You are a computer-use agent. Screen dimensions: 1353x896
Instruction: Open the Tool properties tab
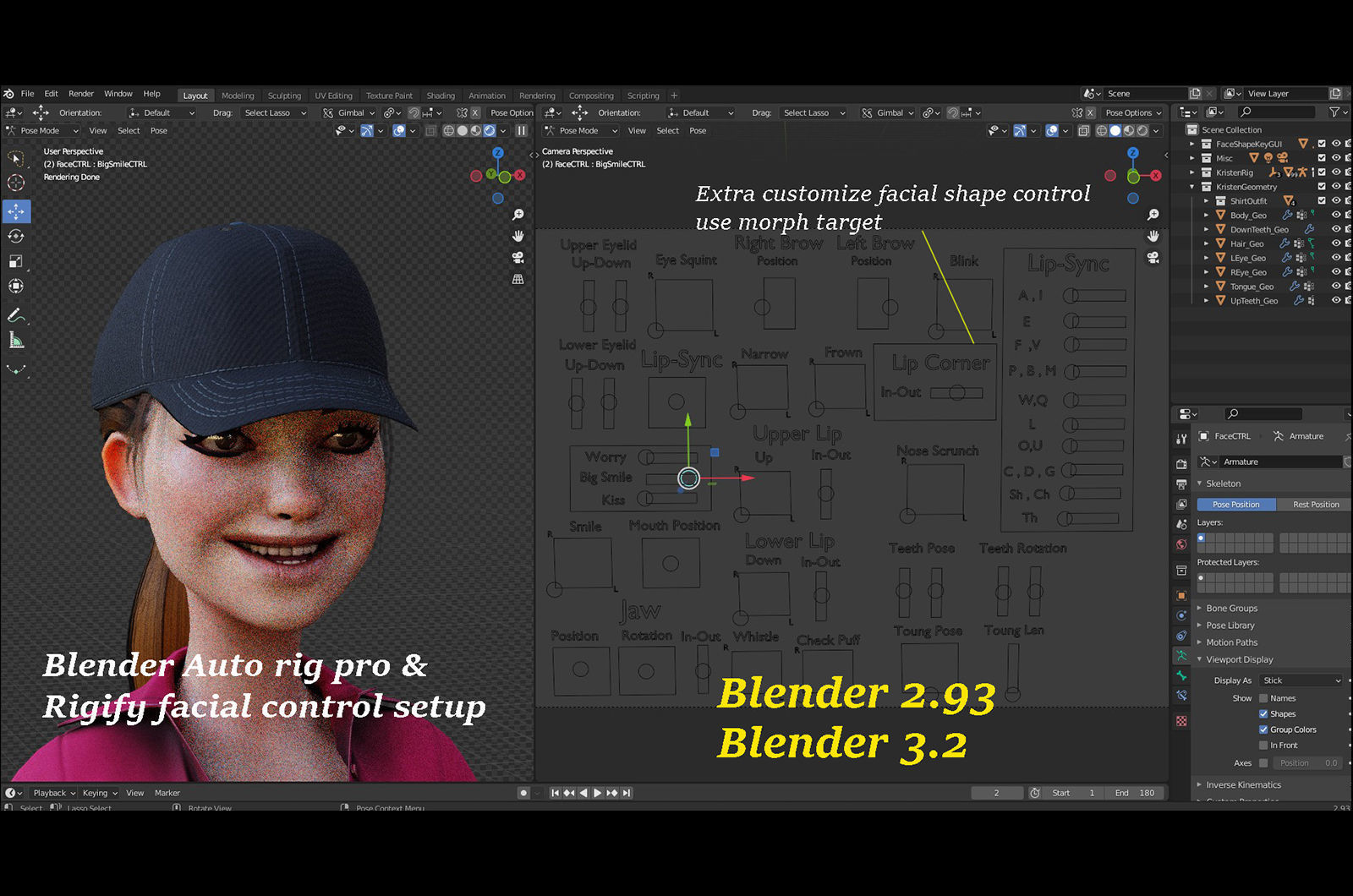pyautogui.click(x=1181, y=439)
